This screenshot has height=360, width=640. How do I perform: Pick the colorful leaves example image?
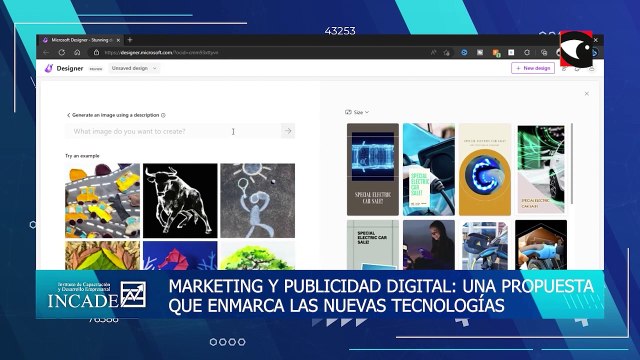coord(102,255)
